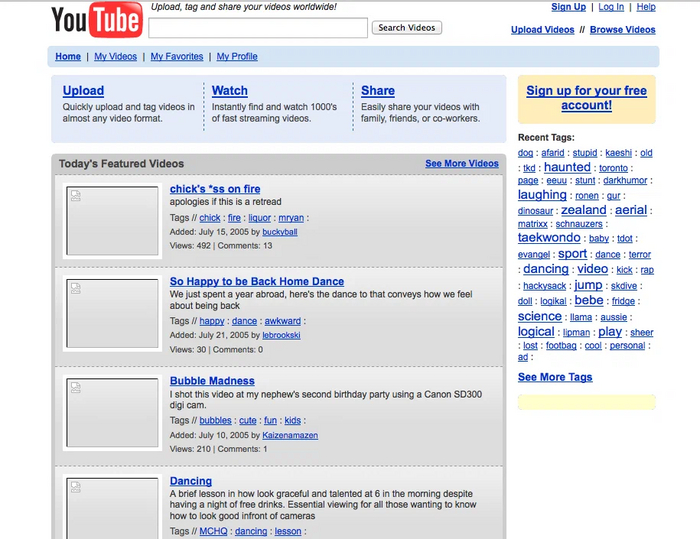700x539 pixels.
Task: Click the YouTube logo
Action: (x=96, y=19)
